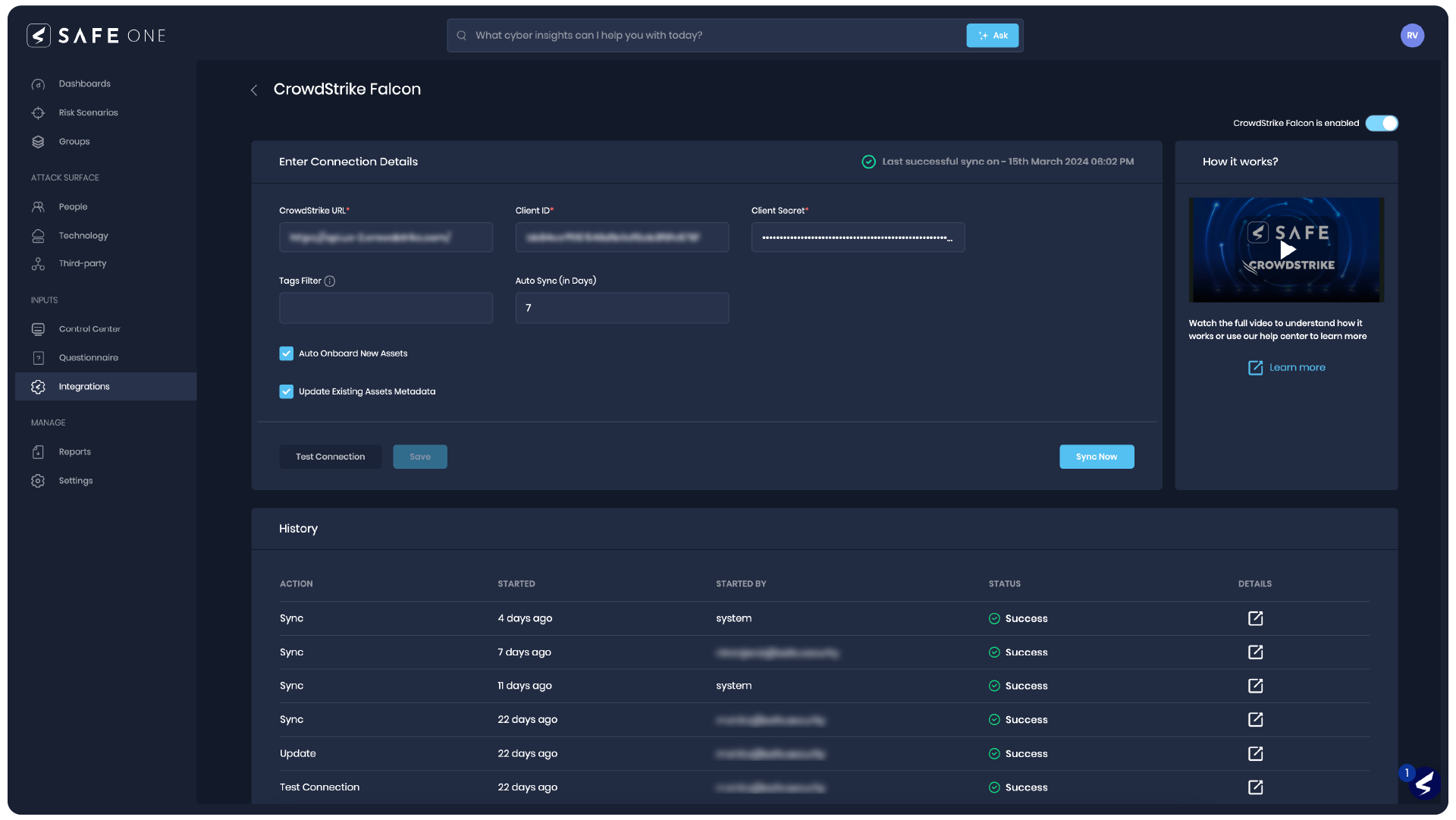
Task: Click the Test Connection button
Action: [330, 456]
